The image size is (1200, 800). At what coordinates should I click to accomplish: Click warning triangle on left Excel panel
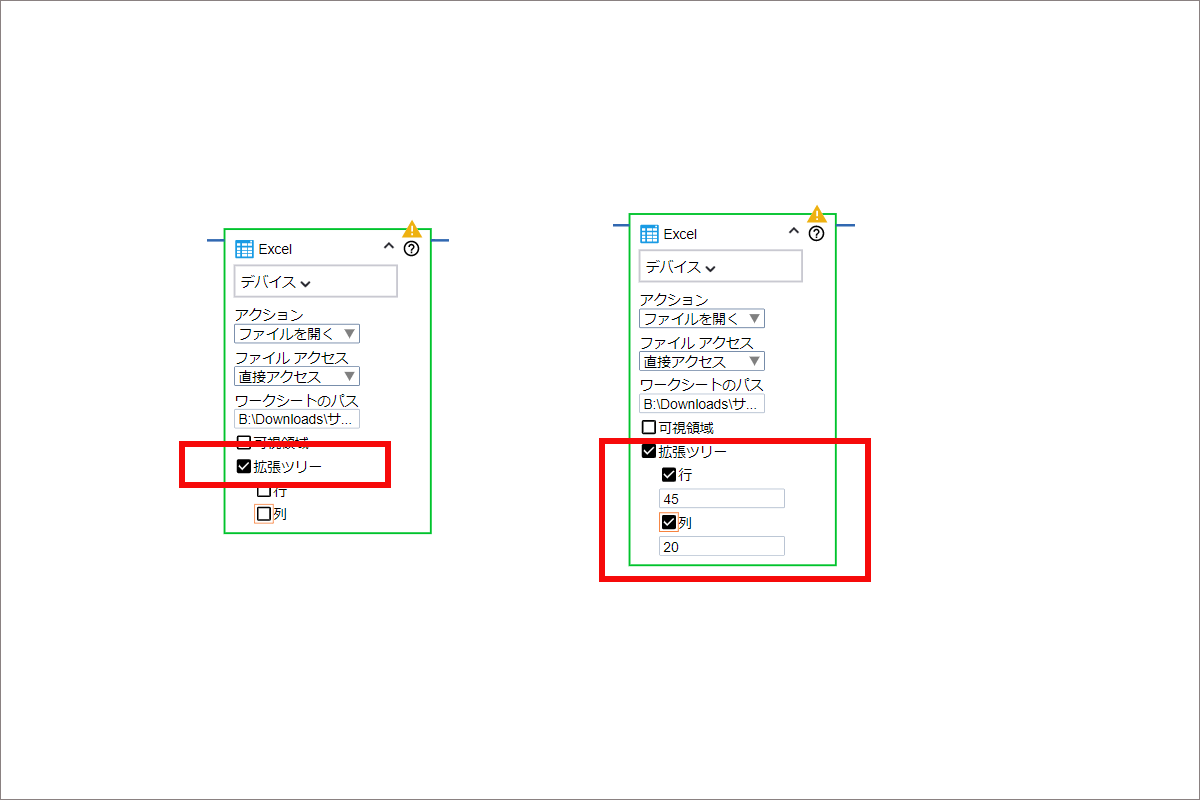412,229
